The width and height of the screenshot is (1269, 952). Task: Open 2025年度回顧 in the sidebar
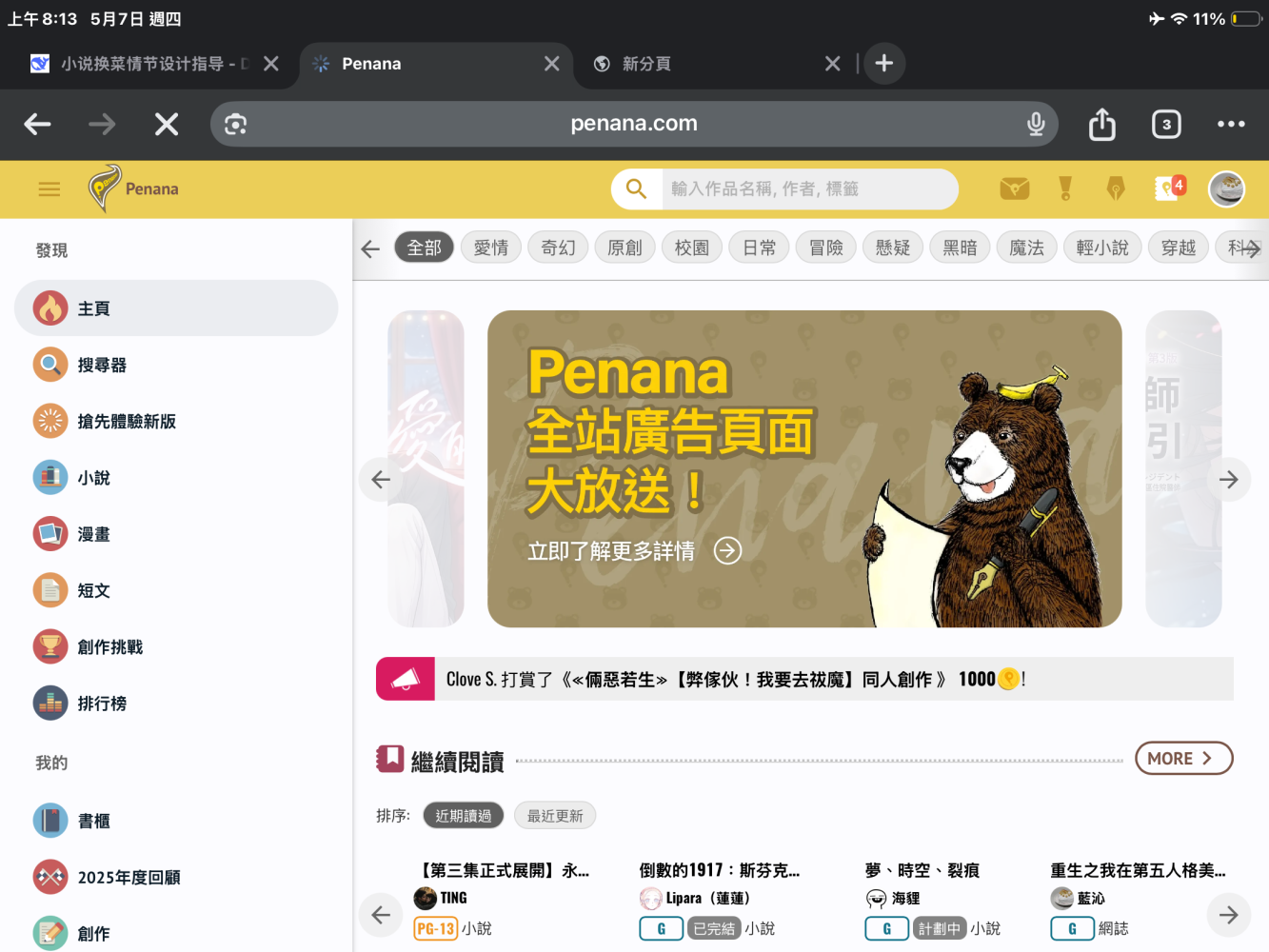point(176,877)
